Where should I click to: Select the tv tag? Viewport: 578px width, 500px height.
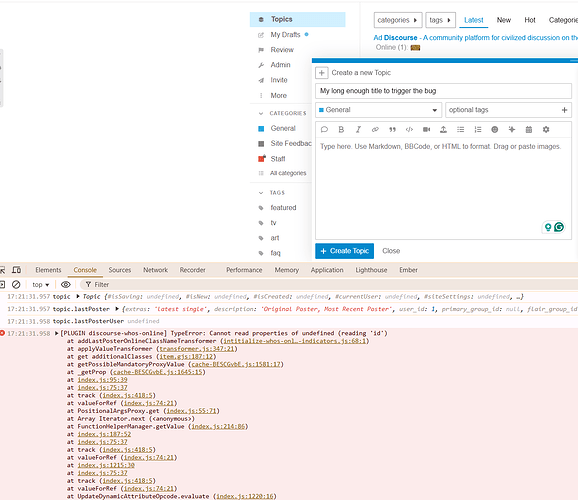pyautogui.click(x=273, y=223)
